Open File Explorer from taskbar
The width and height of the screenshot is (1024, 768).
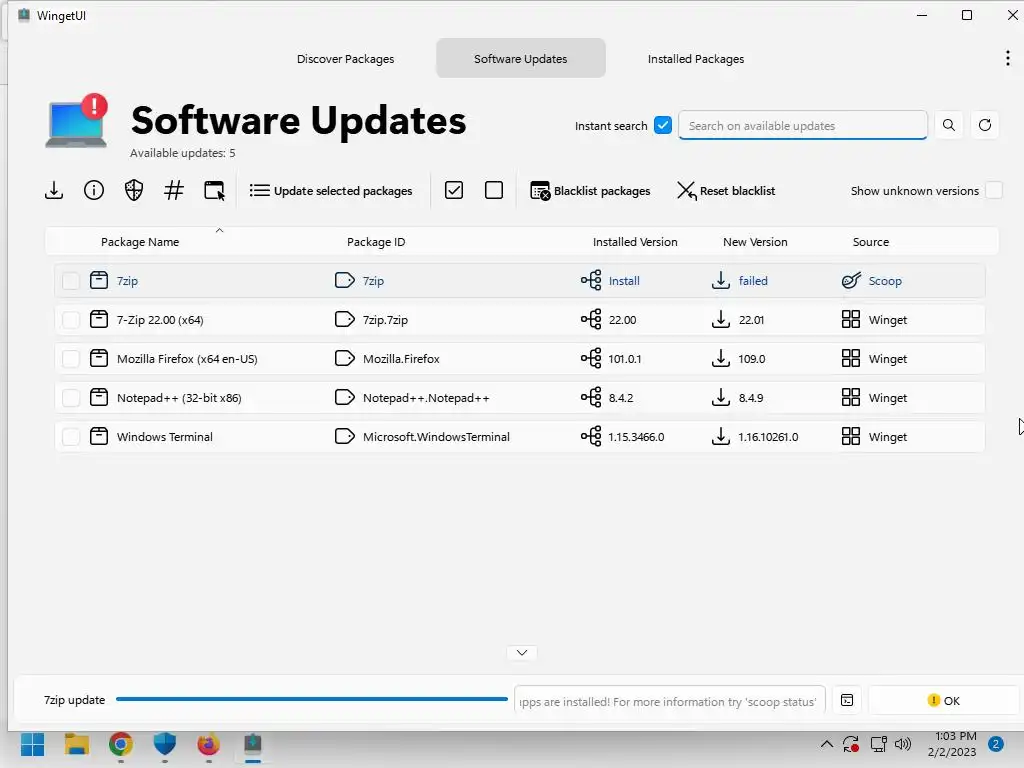[76, 744]
